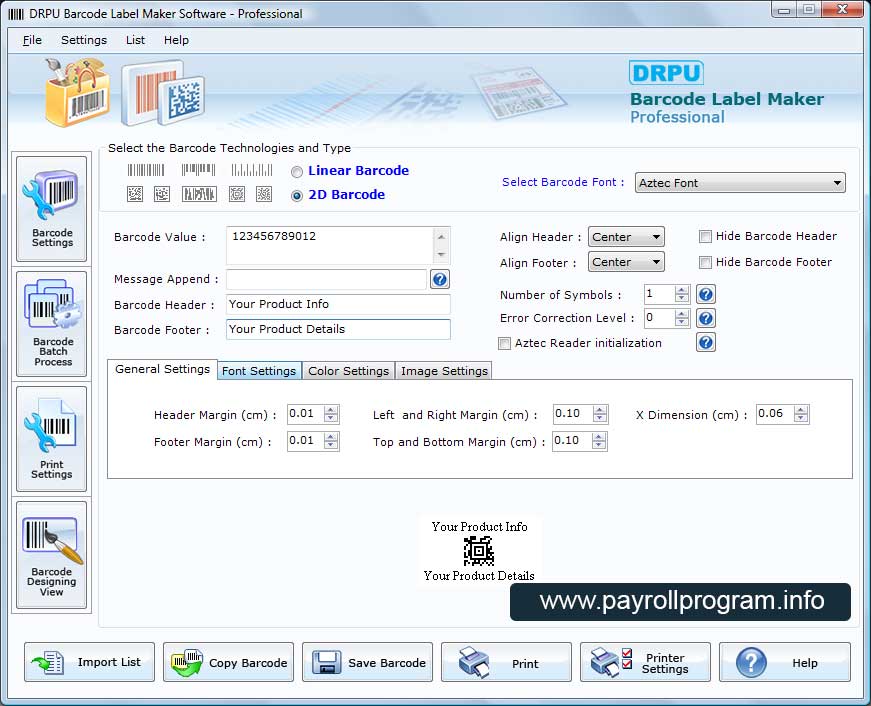871x706 pixels.
Task: Click help icon for Number of Symbols
Action: click(705, 294)
